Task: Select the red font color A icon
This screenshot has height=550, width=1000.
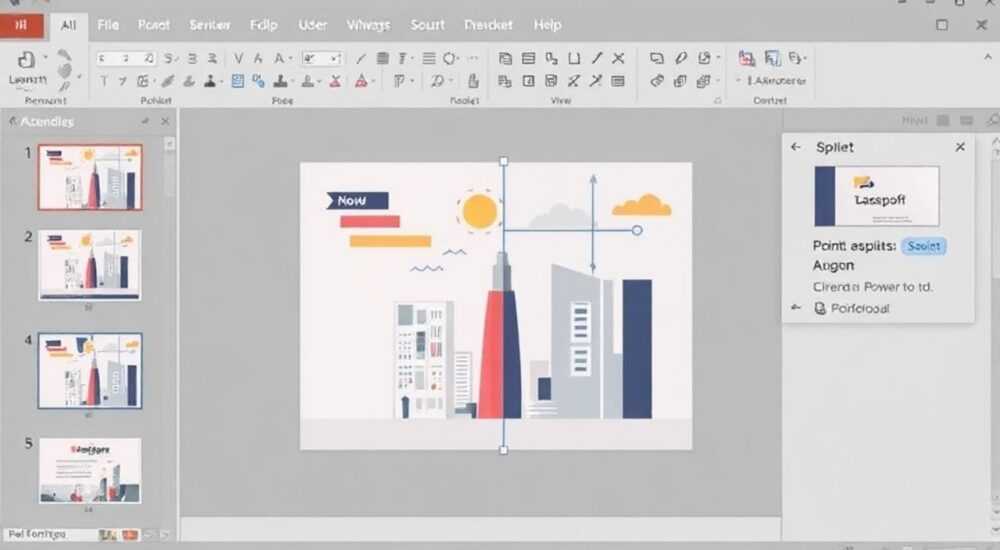Action: click(361, 81)
